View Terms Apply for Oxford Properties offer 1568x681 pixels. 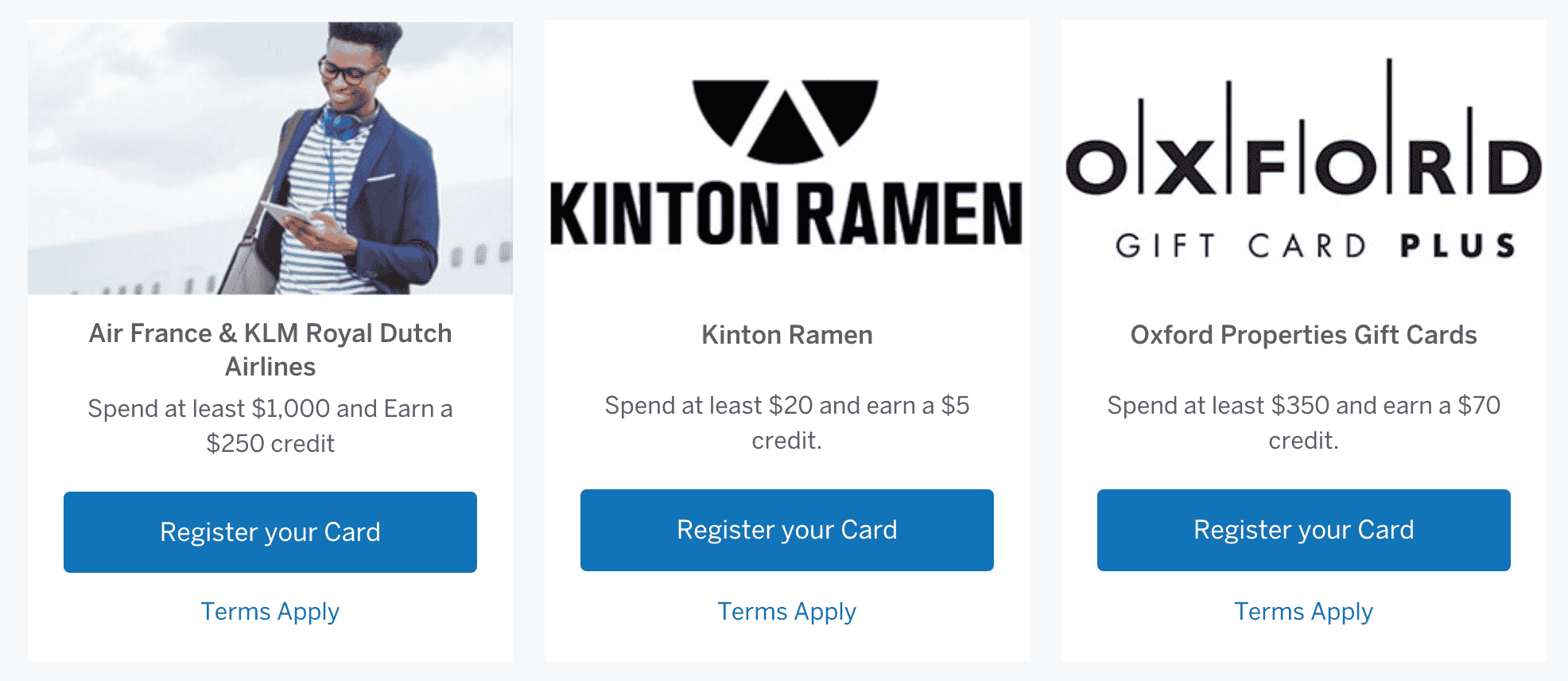(1303, 611)
